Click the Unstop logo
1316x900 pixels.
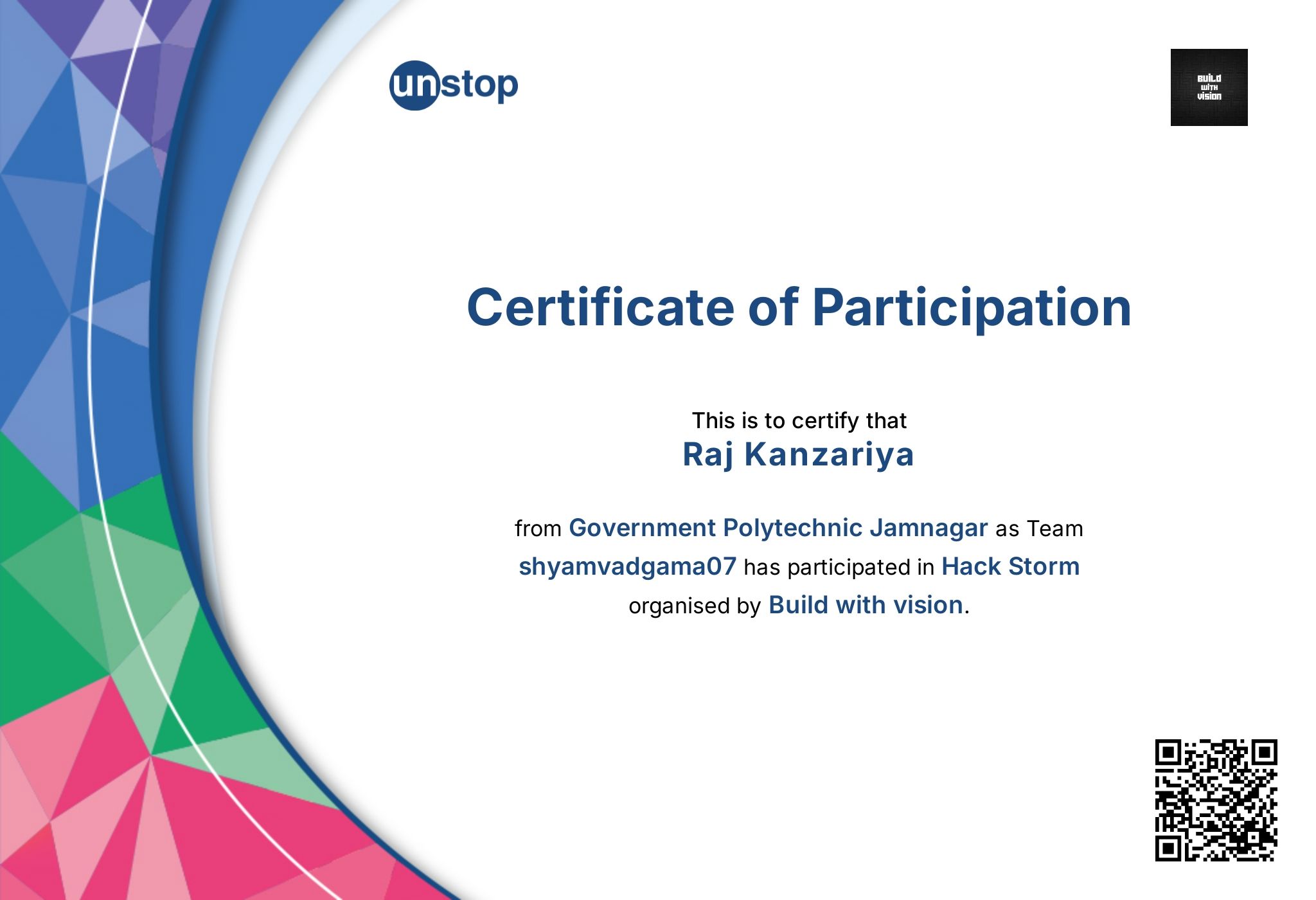[454, 85]
